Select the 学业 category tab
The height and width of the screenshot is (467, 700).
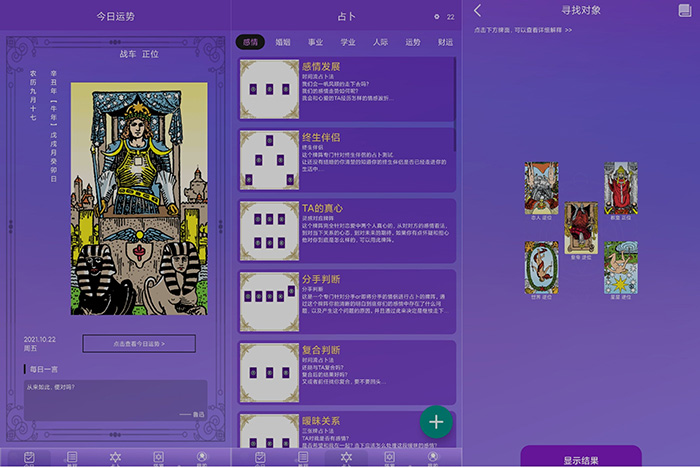pyautogui.click(x=348, y=42)
